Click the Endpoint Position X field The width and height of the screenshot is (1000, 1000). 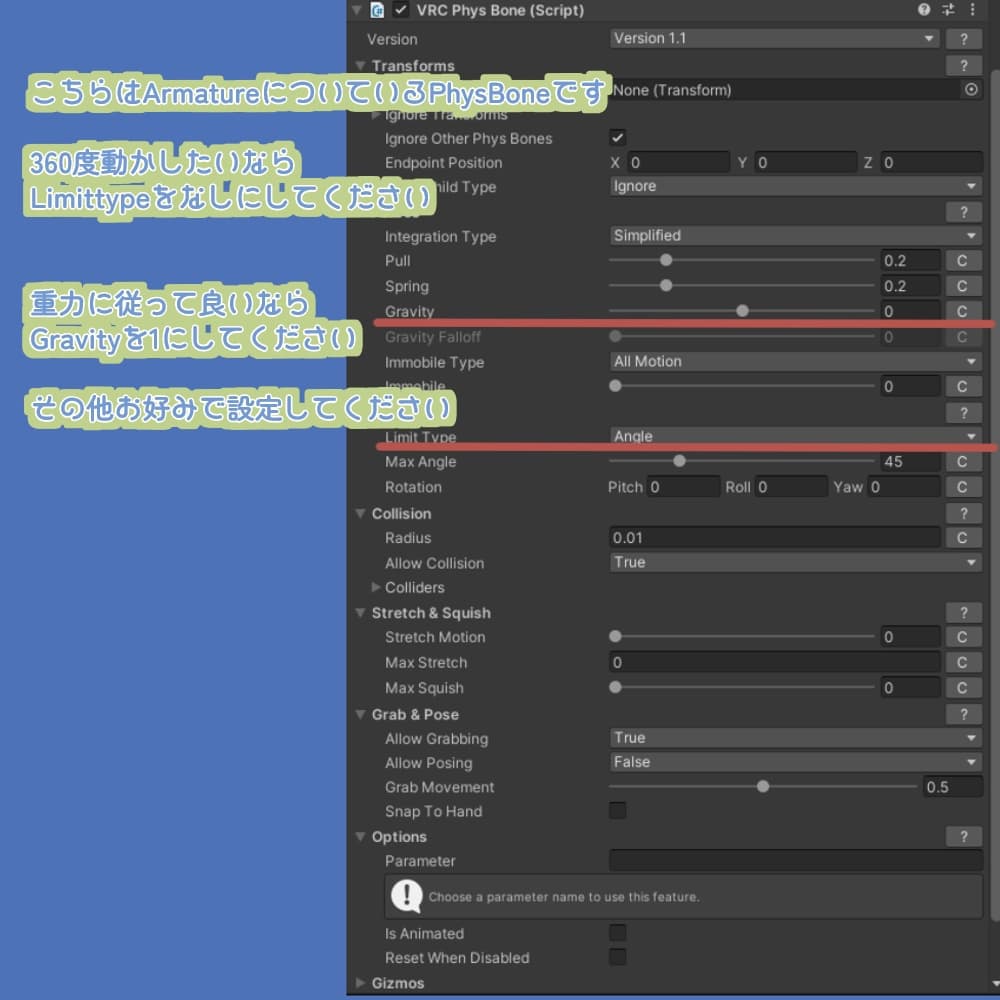[678, 163]
